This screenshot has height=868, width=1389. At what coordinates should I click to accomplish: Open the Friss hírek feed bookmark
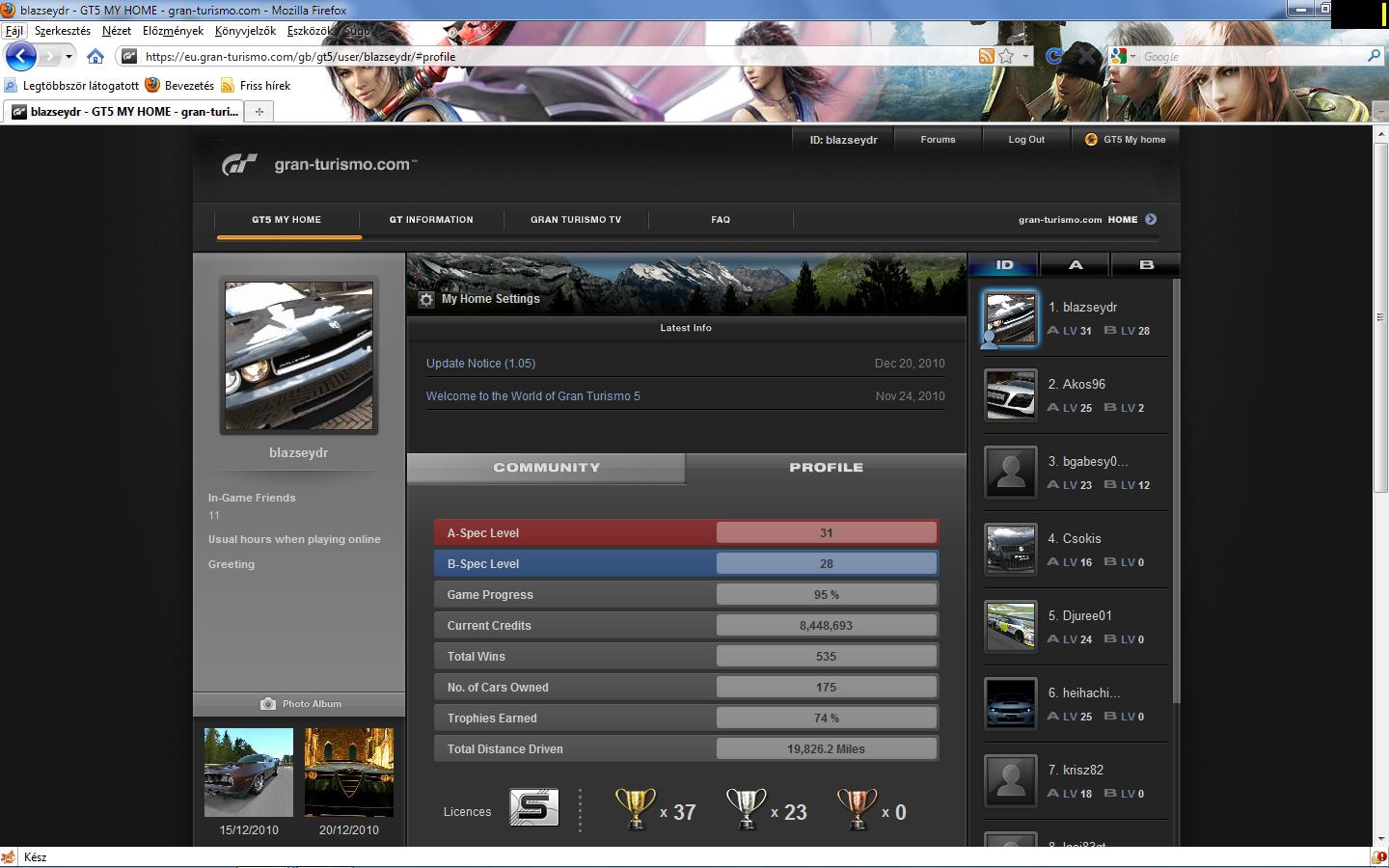(256, 86)
